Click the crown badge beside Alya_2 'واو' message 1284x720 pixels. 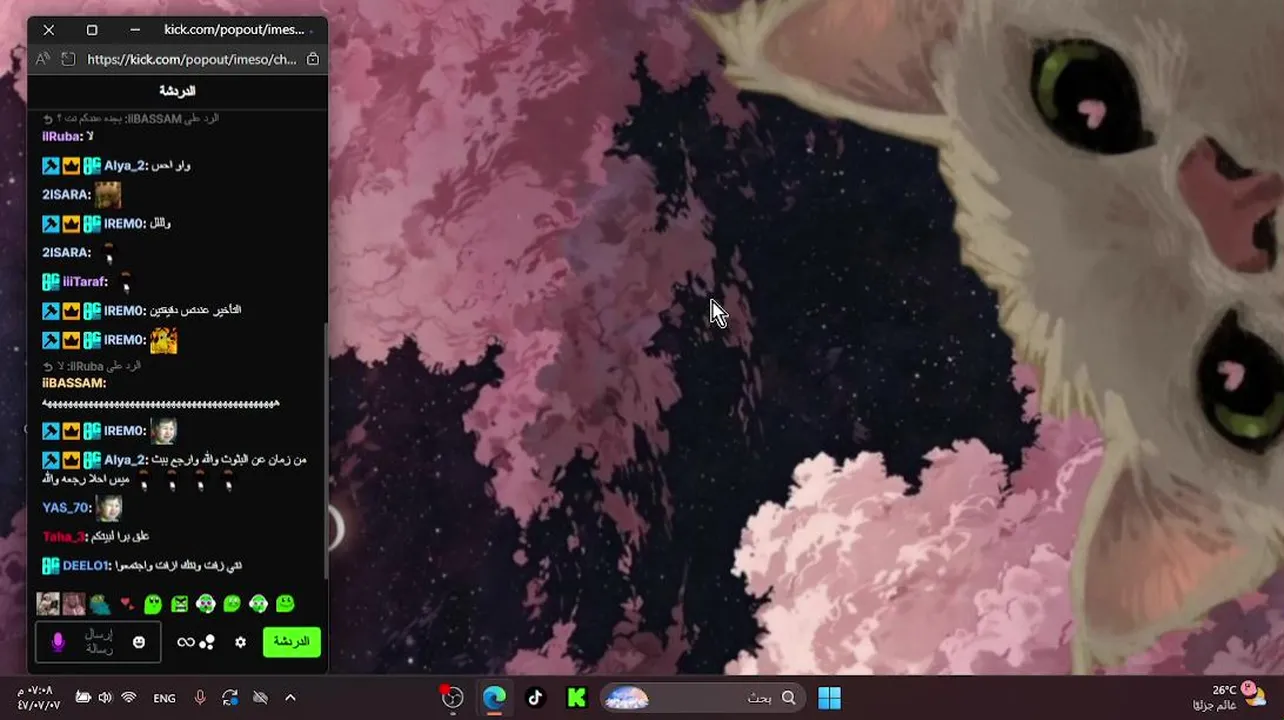coord(71,166)
